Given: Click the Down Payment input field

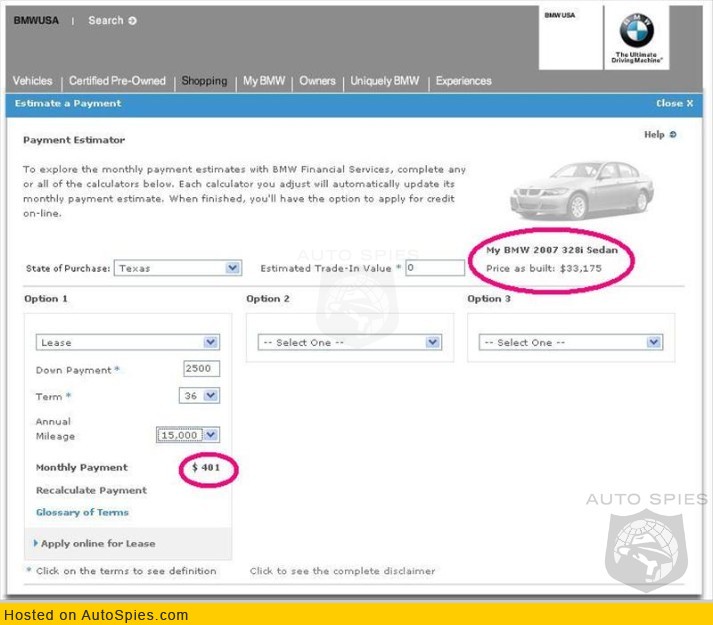Looking at the screenshot, I should pos(201,368).
